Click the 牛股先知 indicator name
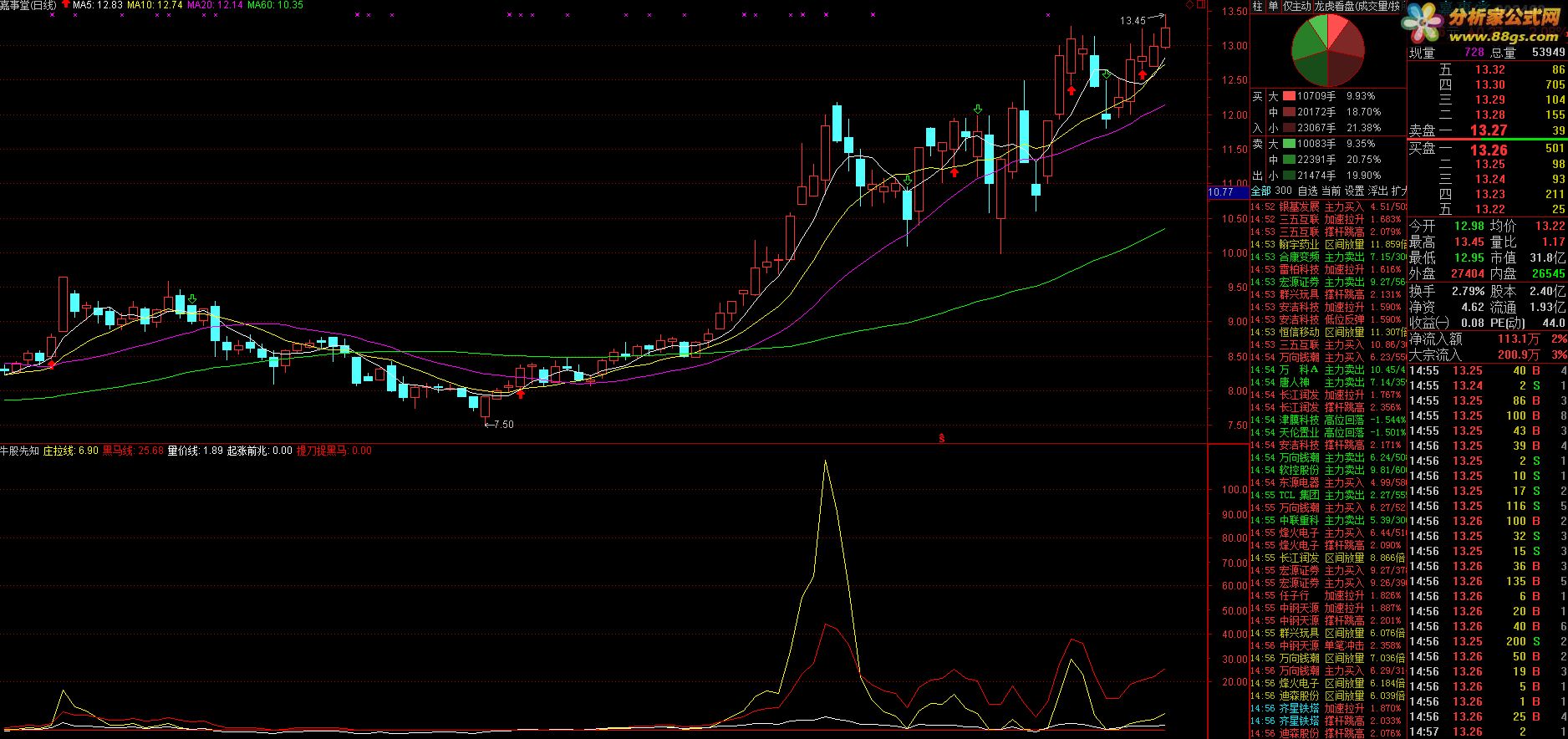This screenshot has height=739, width=1568. pos(20,451)
